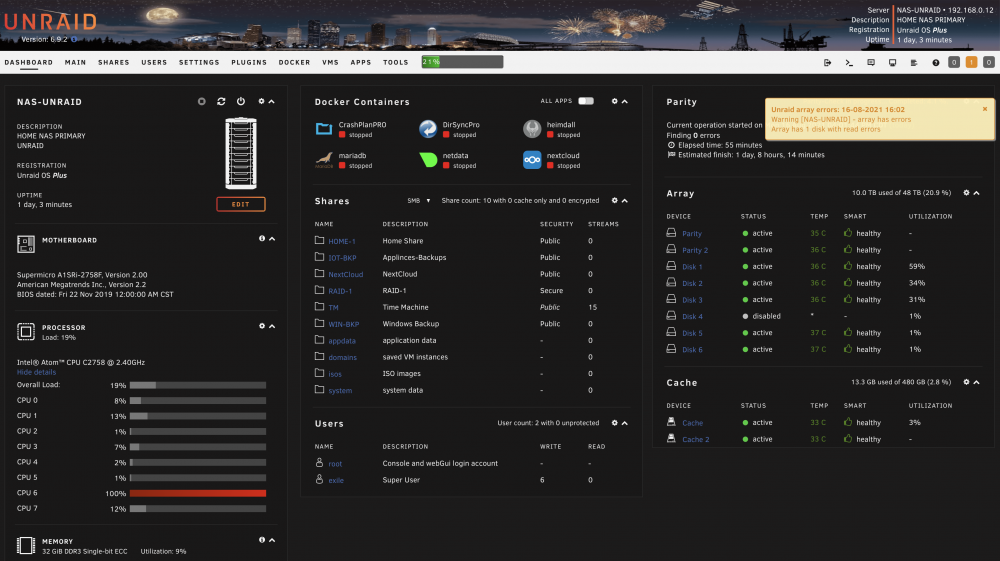
Task: Click the Hide details link
Action: tap(36, 372)
